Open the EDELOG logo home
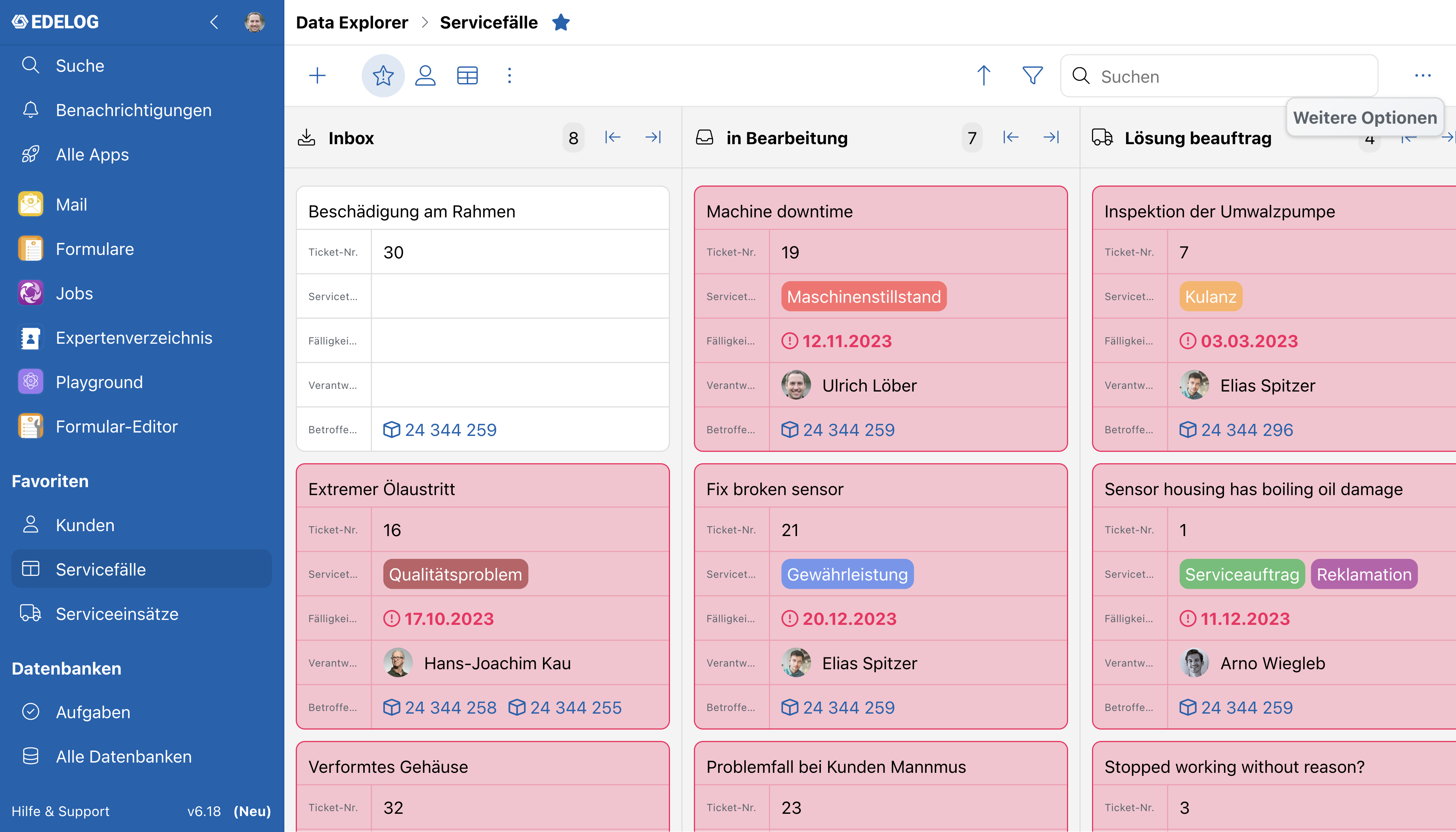The width and height of the screenshot is (1456, 832). pos(55,22)
